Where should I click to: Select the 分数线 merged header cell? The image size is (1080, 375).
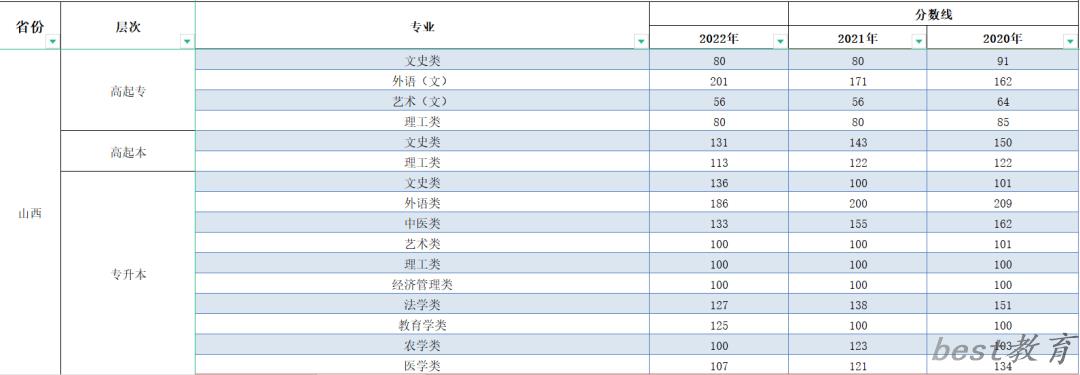[933, 14]
